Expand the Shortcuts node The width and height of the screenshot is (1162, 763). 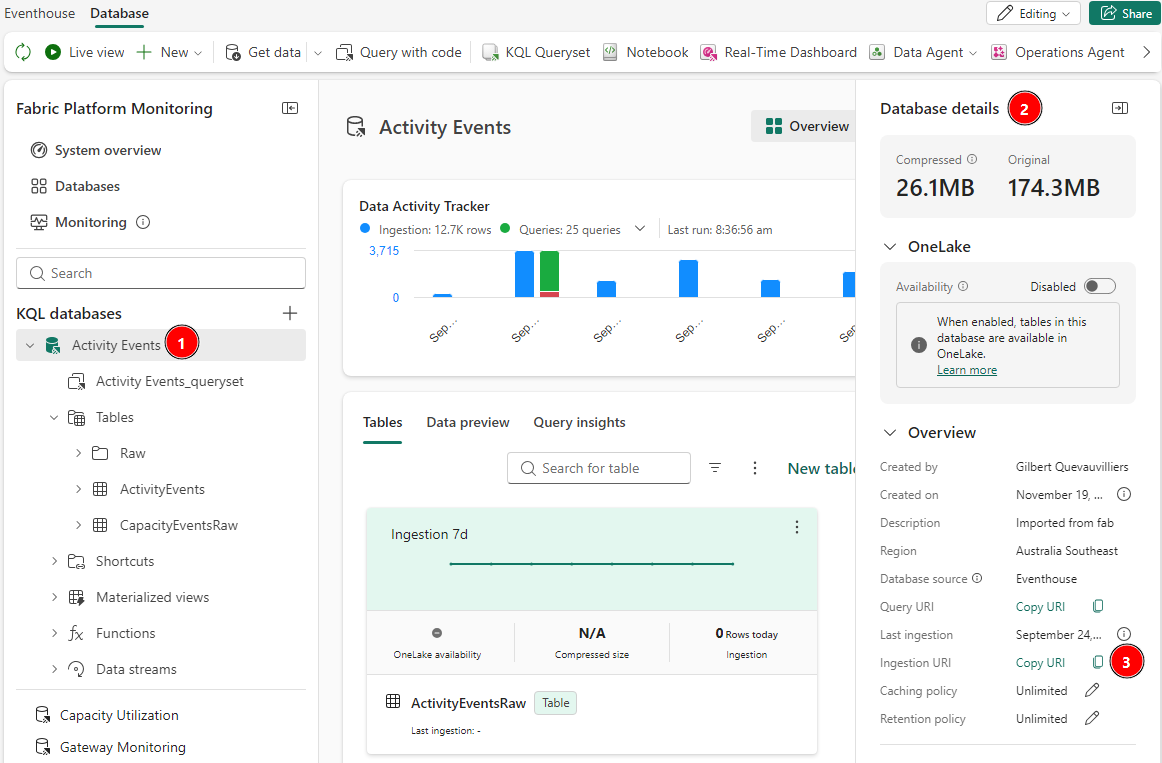(x=53, y=562)
